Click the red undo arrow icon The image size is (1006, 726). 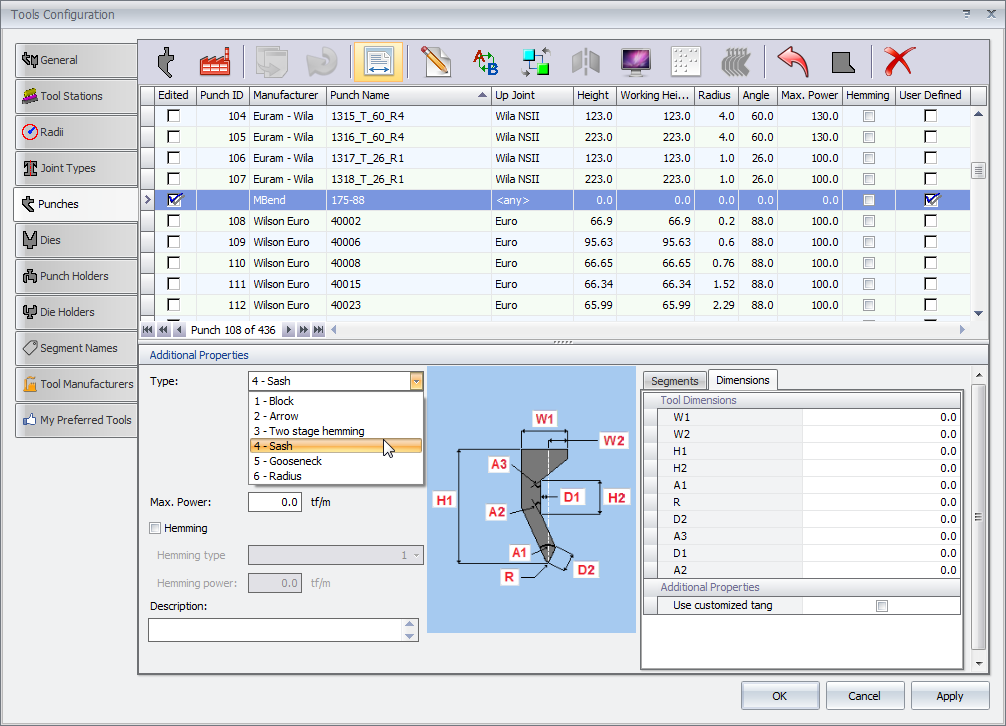tap(792, 62)
